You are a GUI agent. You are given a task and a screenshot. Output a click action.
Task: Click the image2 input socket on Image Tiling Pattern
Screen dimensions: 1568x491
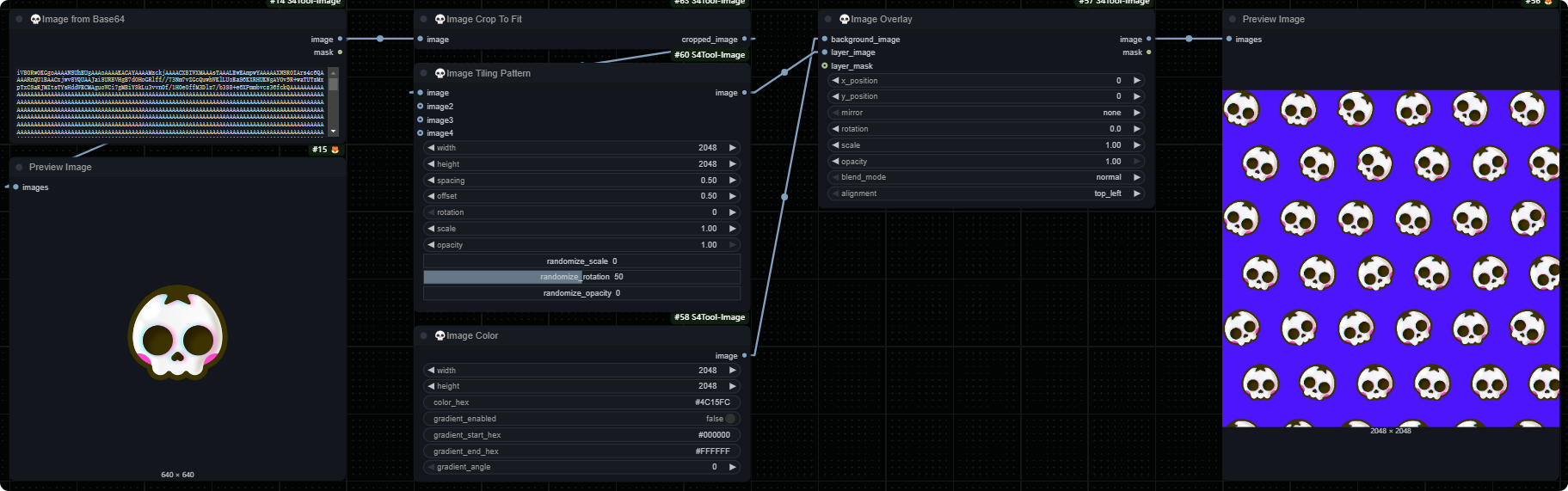pos(421,107)
